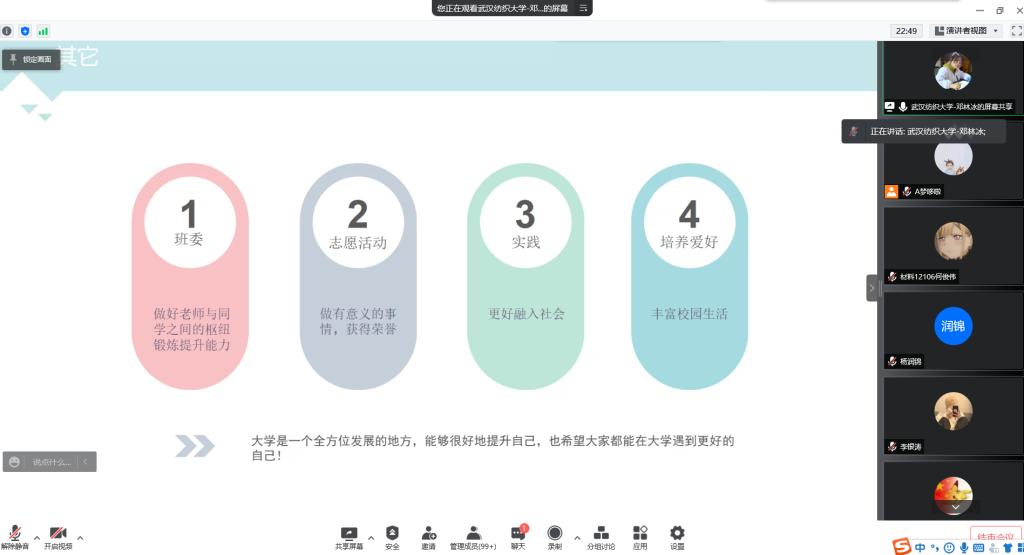This screenshot has height=555, width=1024.
Task: Open the Chat (聊天) icon with notification
Action: click(518, 537)
